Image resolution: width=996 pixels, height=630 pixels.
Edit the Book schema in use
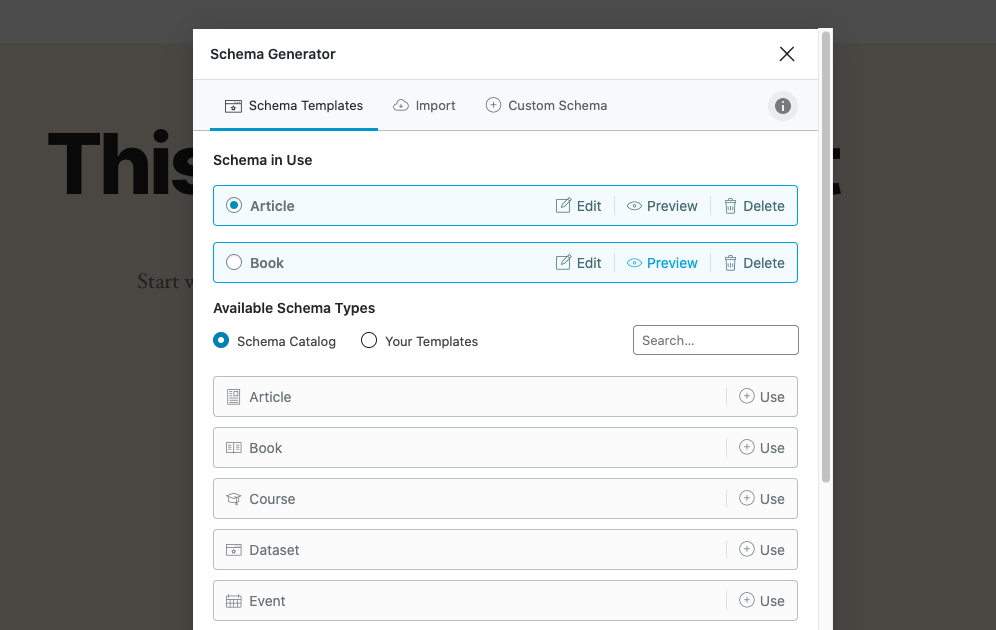coord(578,263)
